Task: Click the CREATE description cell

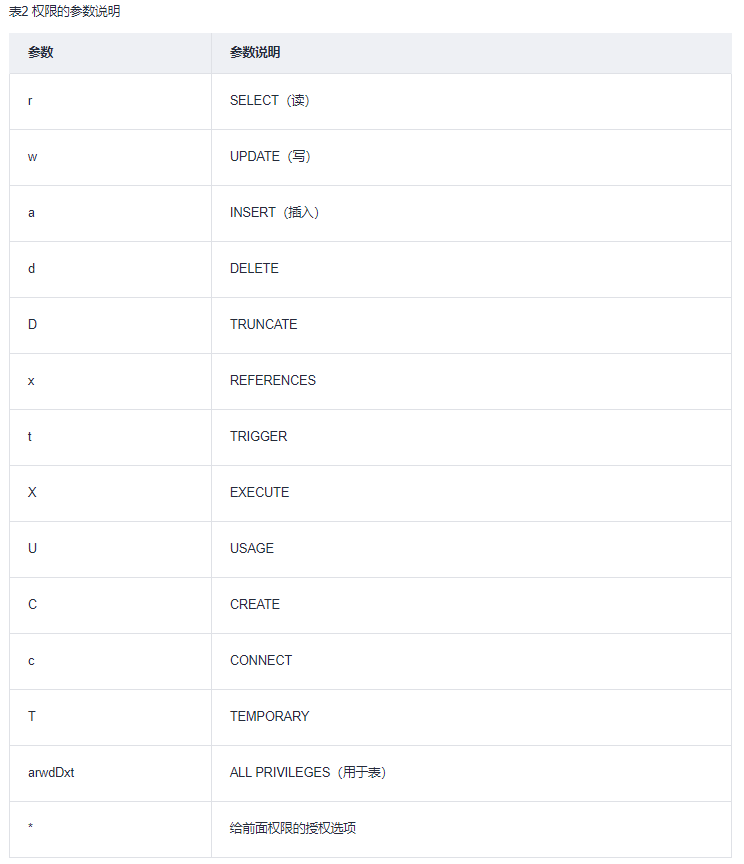Action: 254,605
